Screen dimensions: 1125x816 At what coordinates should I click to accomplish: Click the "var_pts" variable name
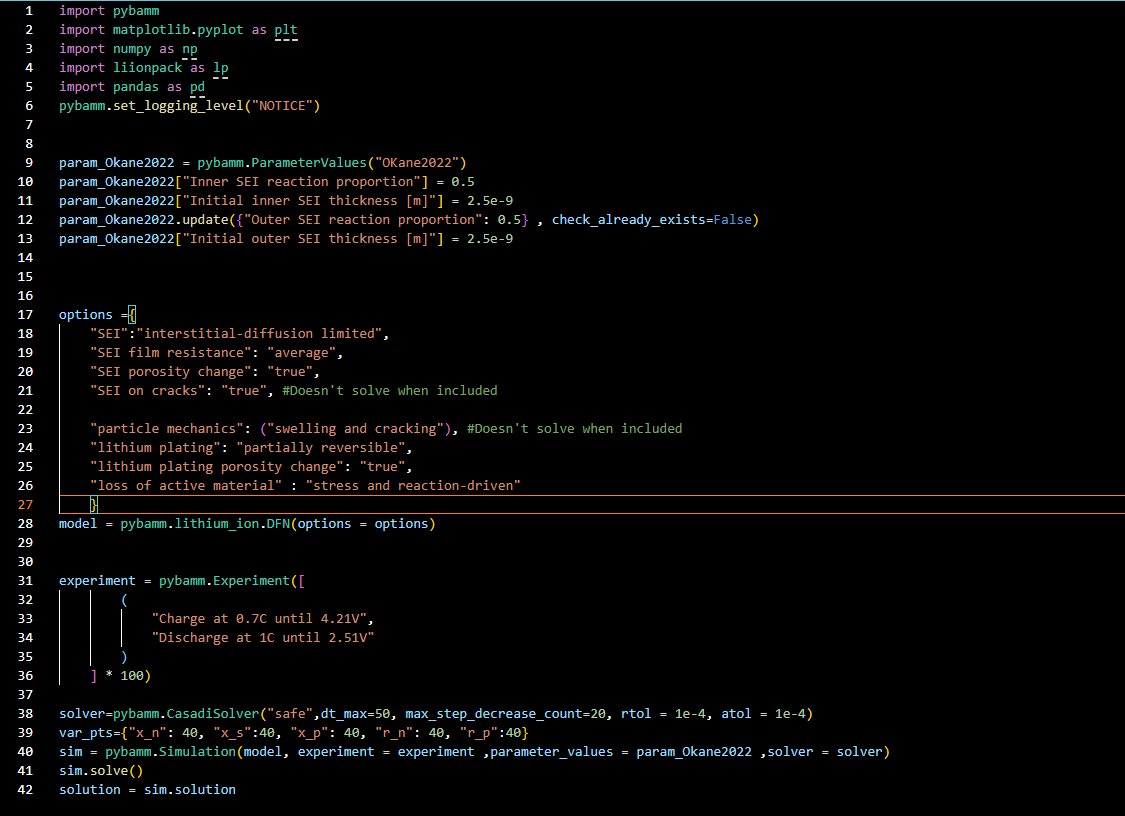85,733
